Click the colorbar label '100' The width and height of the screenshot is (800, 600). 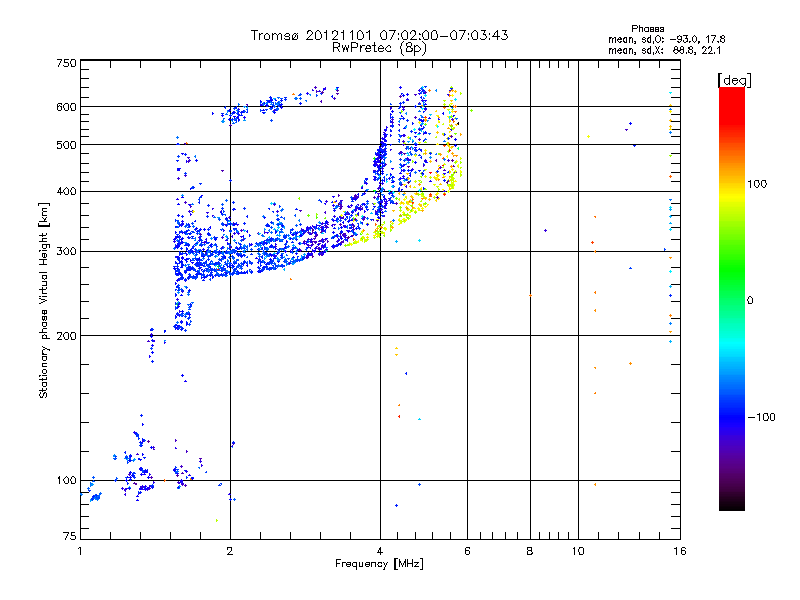point(757,184)
